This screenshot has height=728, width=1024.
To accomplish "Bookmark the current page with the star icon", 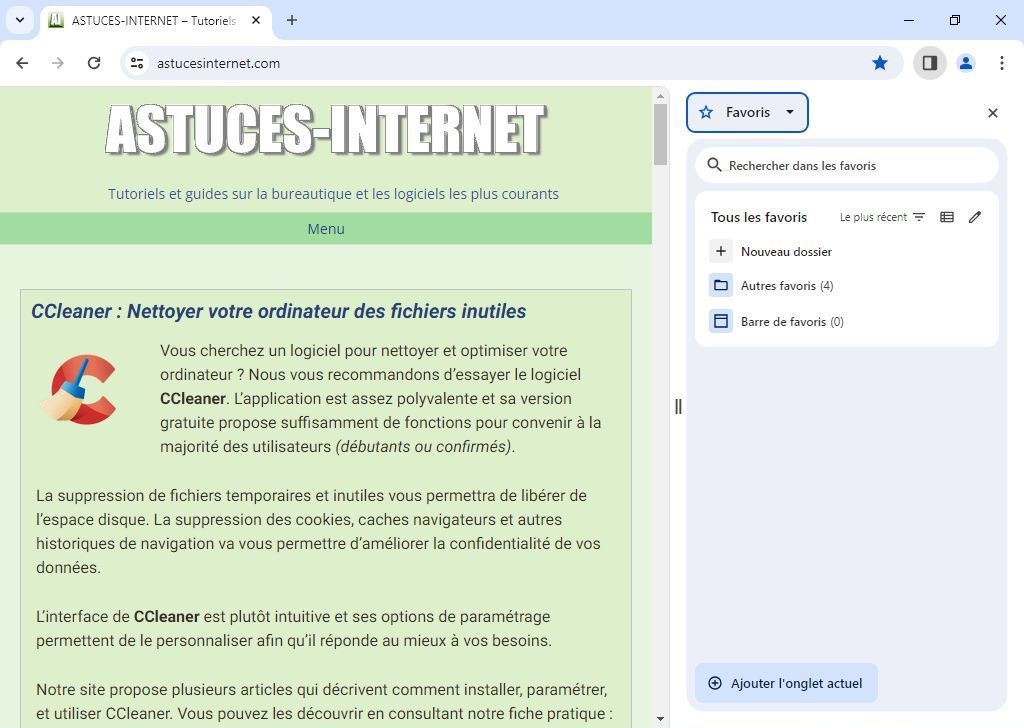I will [879, 63].
